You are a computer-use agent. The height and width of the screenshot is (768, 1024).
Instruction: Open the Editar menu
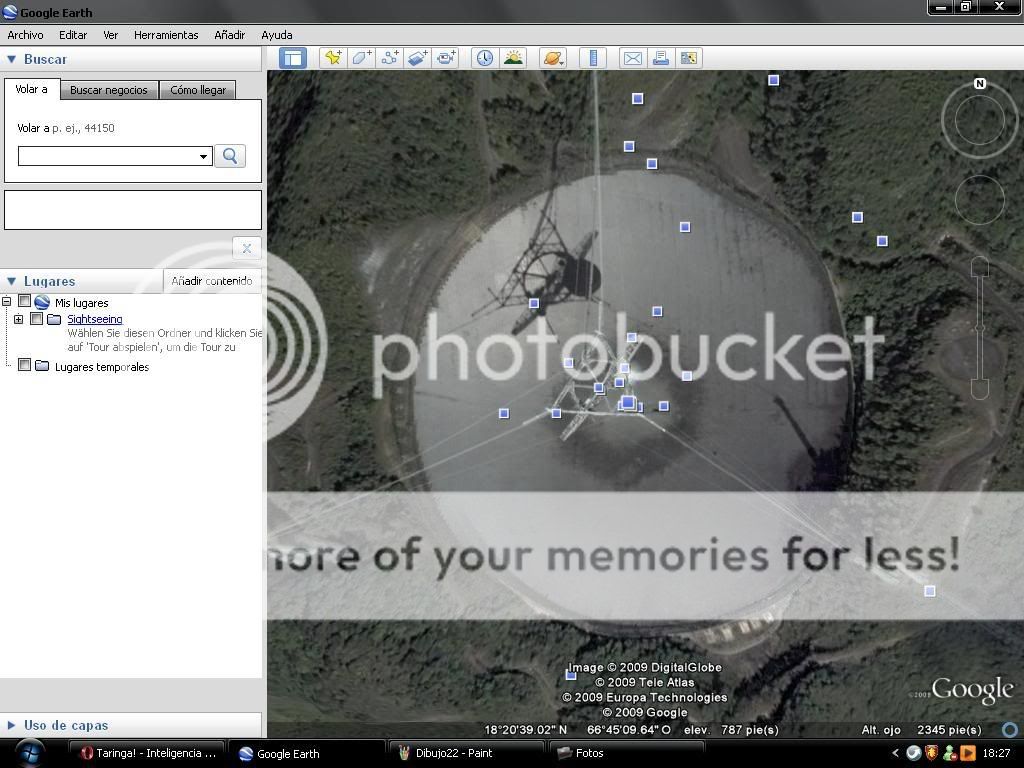click(x=72, y=35)
